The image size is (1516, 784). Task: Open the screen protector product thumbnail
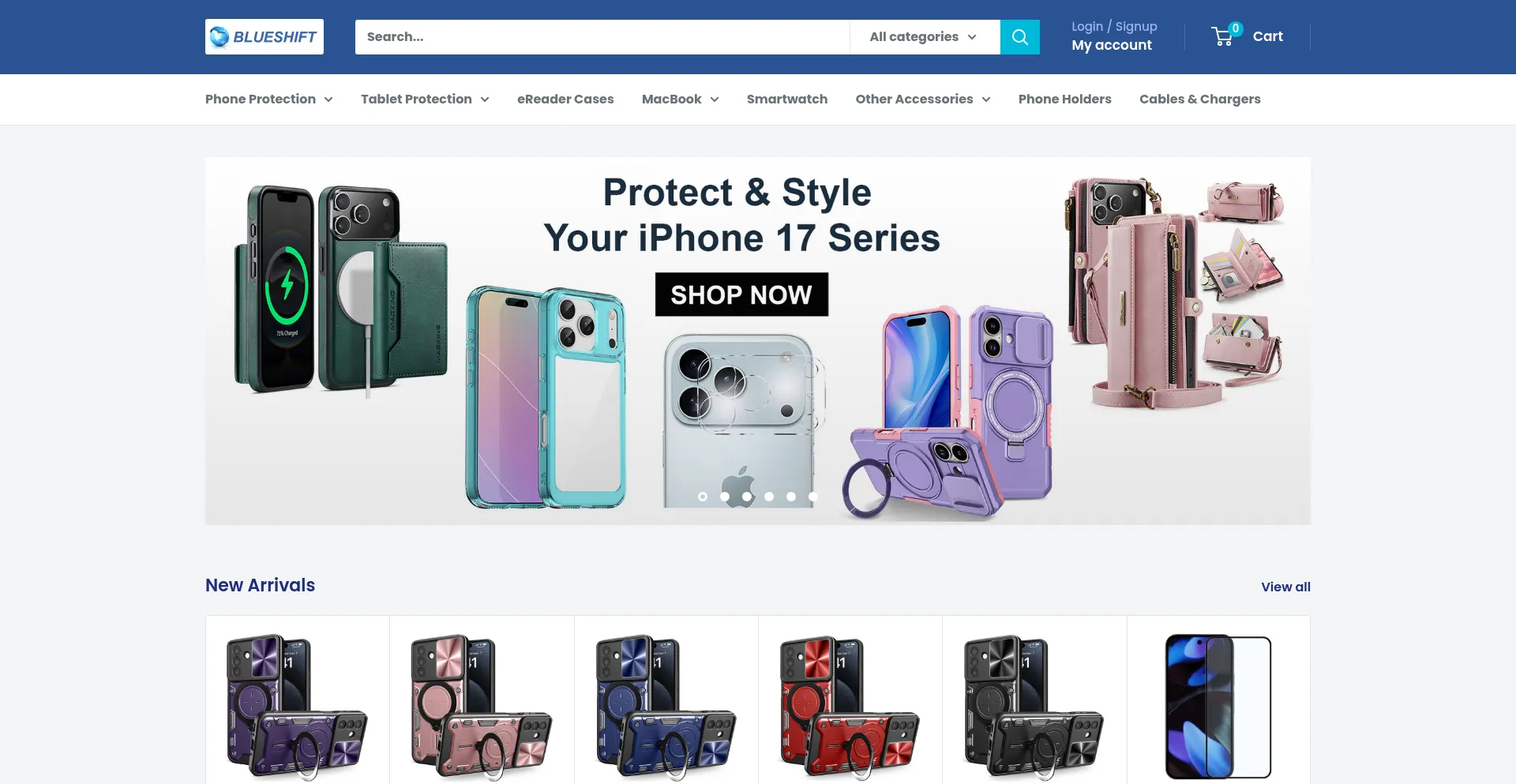pyautogui.click(x=1218, y=706)
